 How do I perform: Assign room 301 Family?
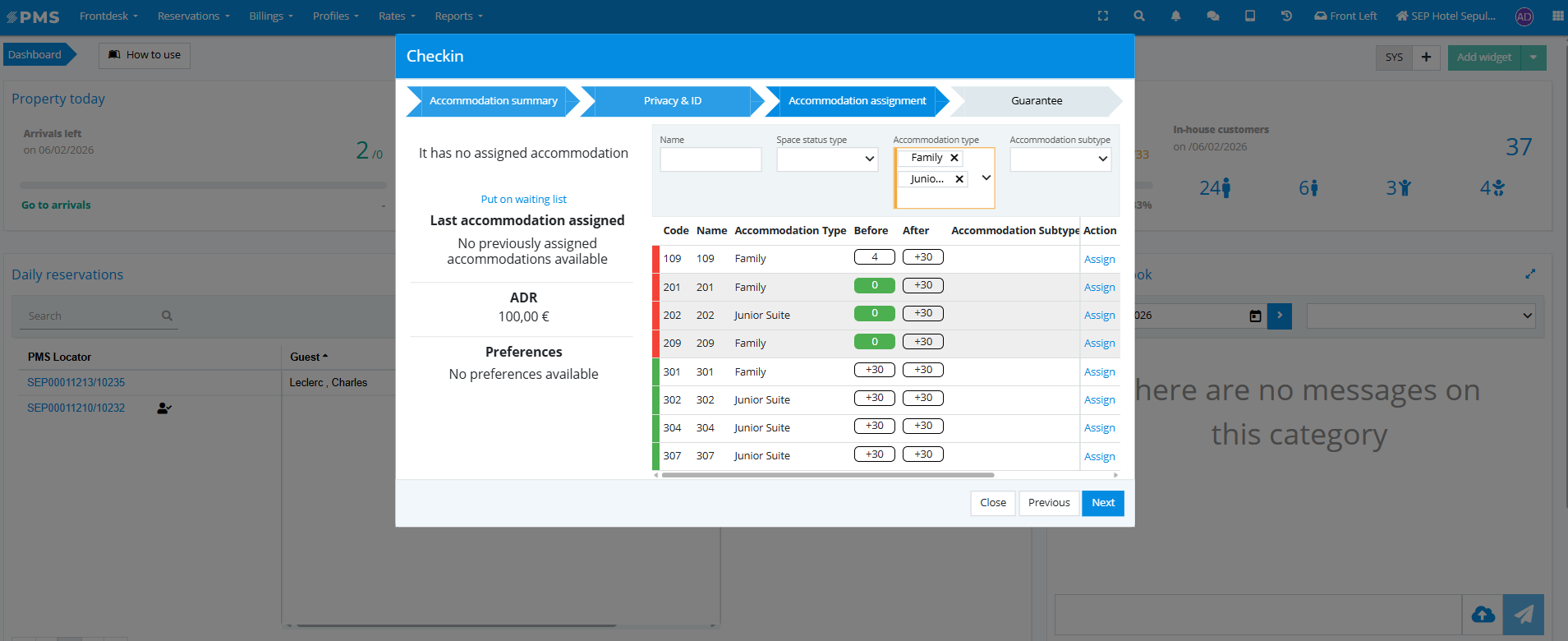[x=1099, y=372]
